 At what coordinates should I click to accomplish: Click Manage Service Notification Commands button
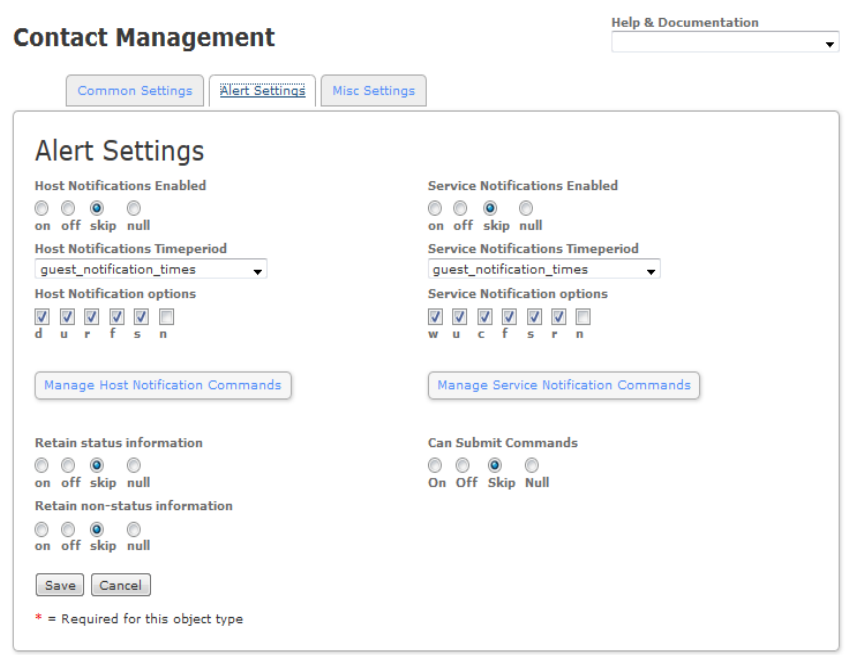tap(564, 385)
